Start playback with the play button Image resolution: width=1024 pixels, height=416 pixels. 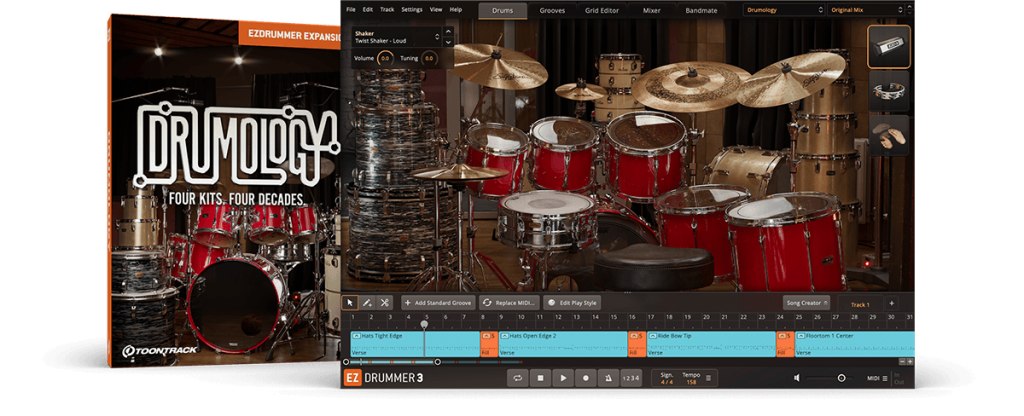(562, 377)
